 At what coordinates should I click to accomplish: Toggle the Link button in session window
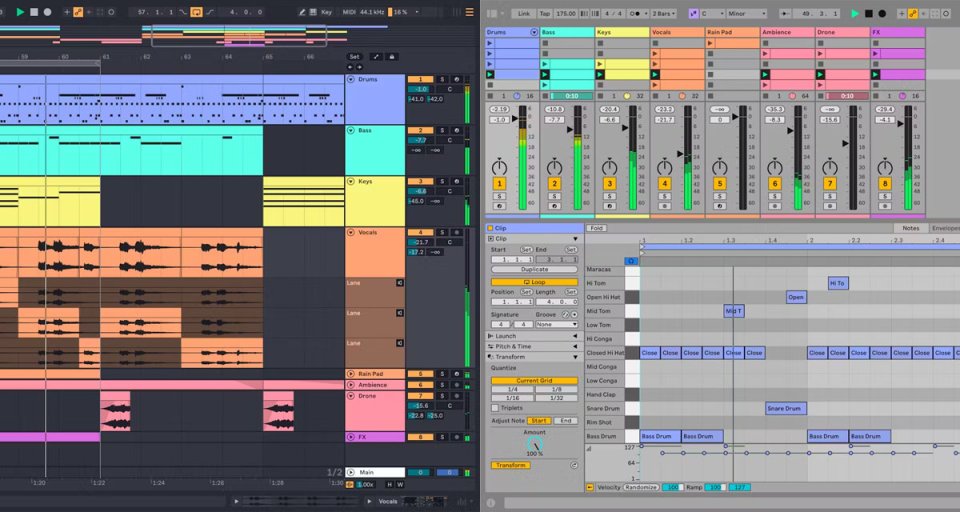click(x=524, y=13)
